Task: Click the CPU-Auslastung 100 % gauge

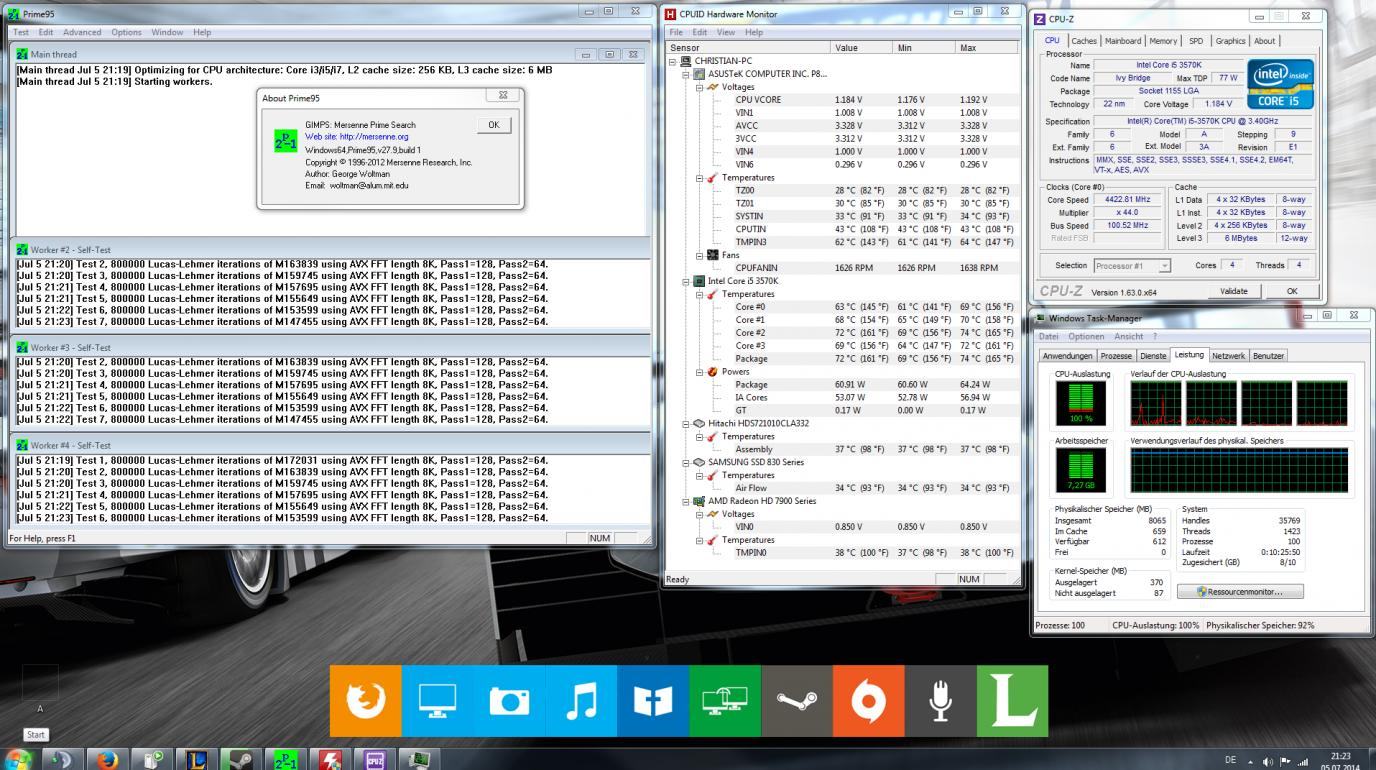Action: coord(1081,403)
